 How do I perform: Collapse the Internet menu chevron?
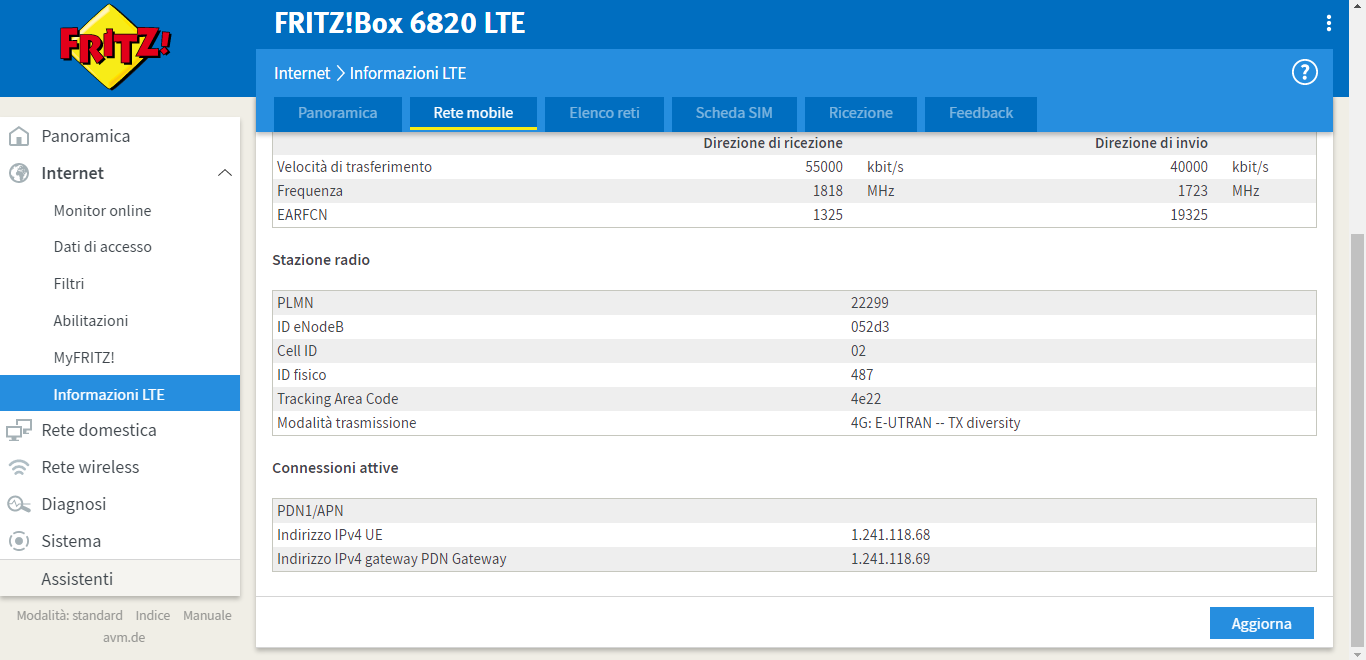tap(224, 173)
